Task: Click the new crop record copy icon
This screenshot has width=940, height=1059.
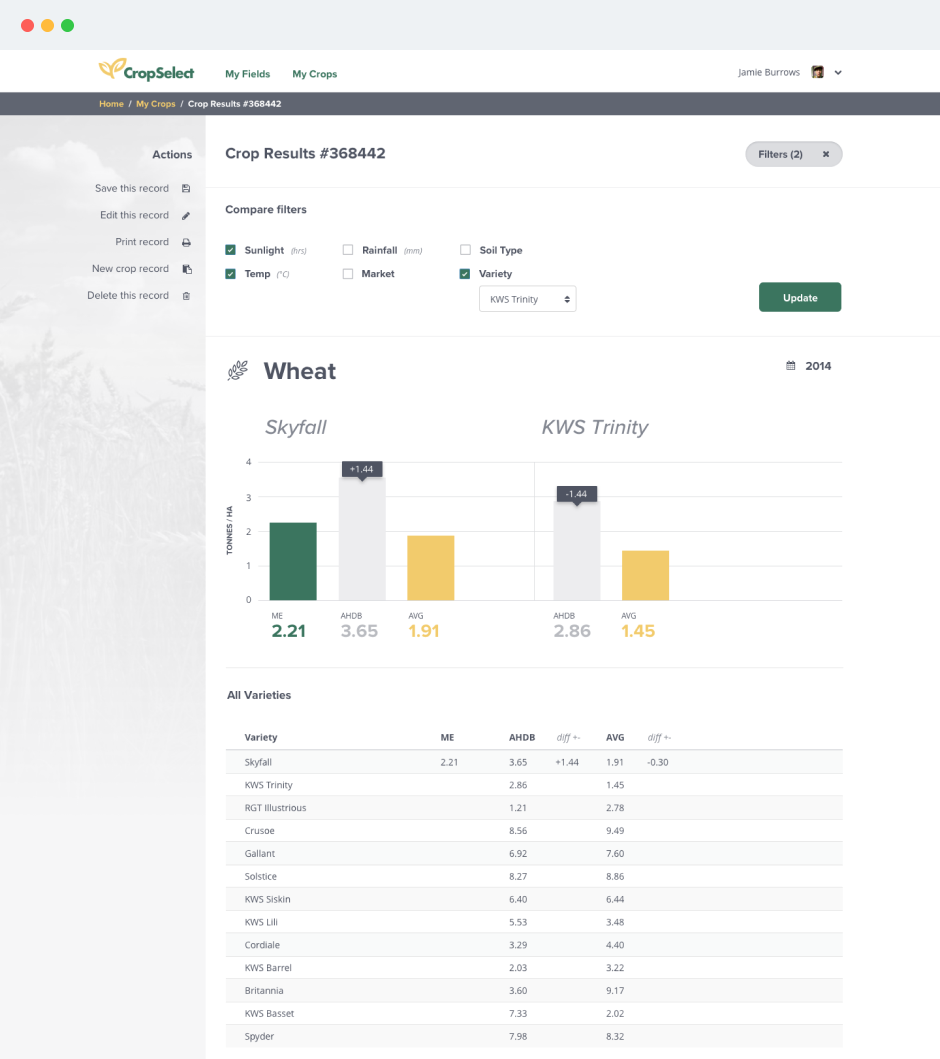Action: pyautogui.click(x=187, y=269)
